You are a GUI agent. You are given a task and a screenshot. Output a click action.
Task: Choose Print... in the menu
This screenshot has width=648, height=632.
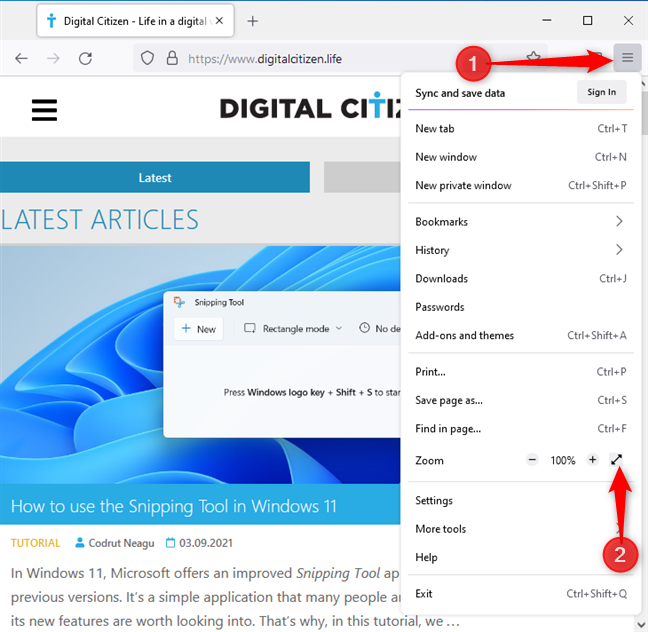[x=521, y=372]
